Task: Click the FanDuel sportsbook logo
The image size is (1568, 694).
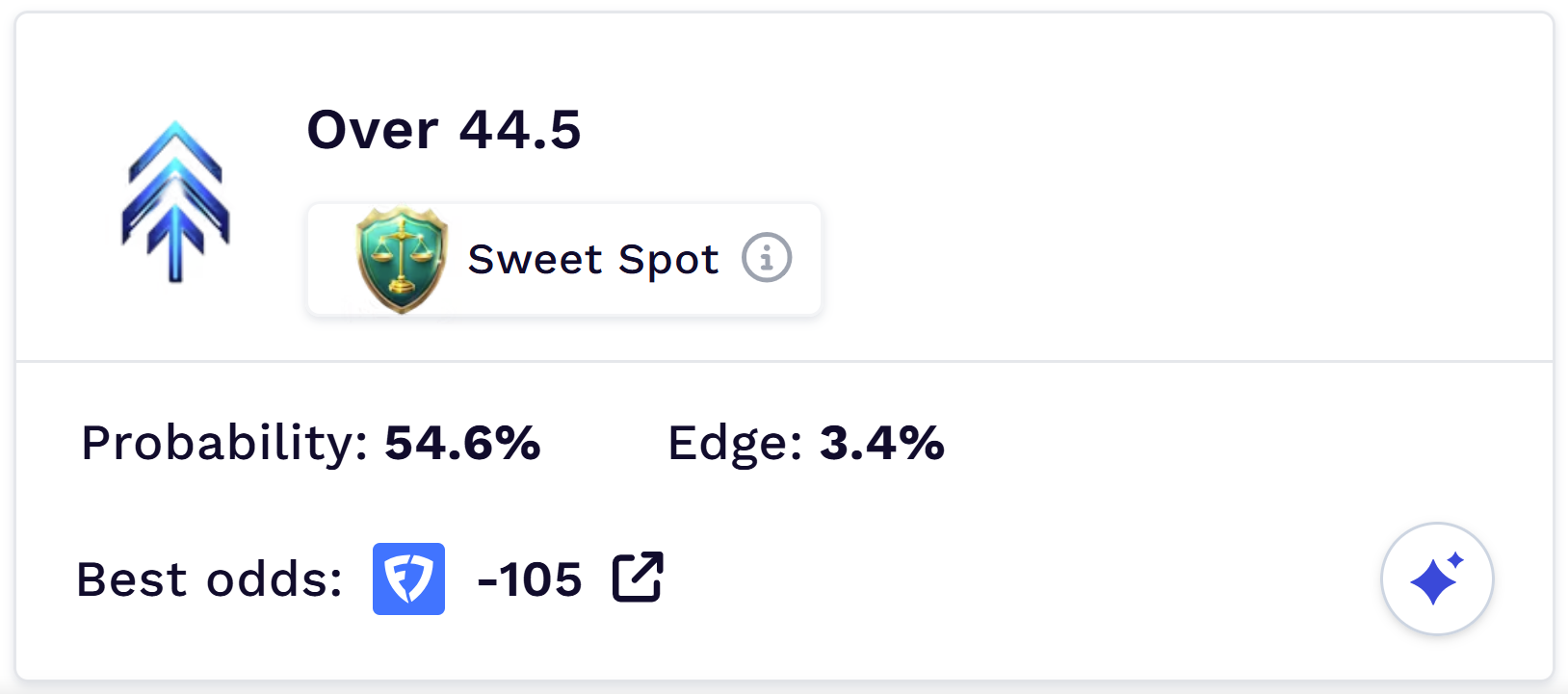Action: point(408,578)
